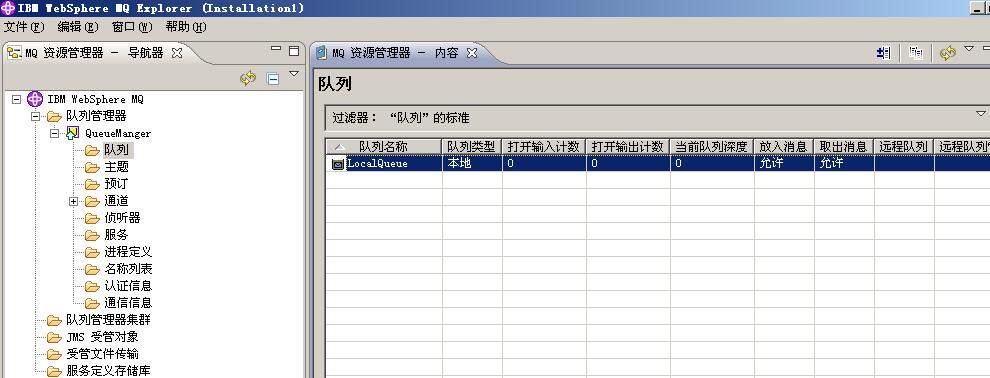Image resolution: width=990 pixels, height=378 pixels.
Task: Click the show system objects toolbar icon
Action: click(x=884, y=53)
